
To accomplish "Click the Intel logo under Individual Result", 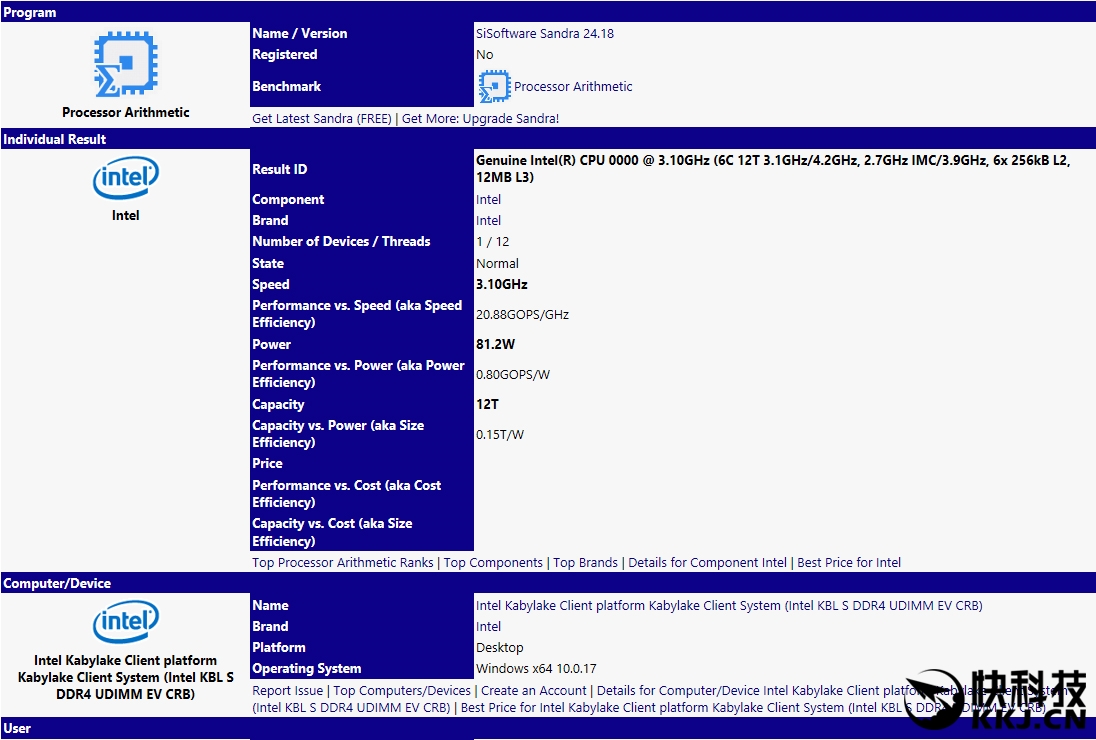I will [x=126, y=177].
